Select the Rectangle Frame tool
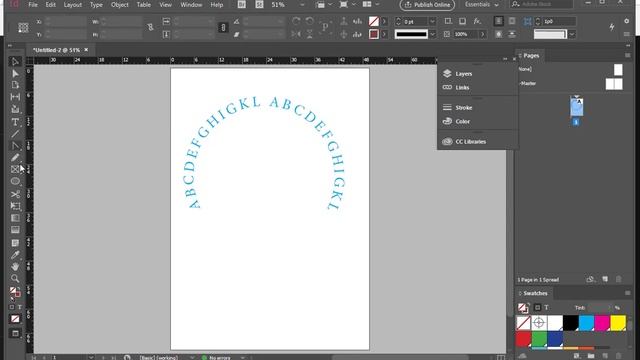 click(15, 169)
